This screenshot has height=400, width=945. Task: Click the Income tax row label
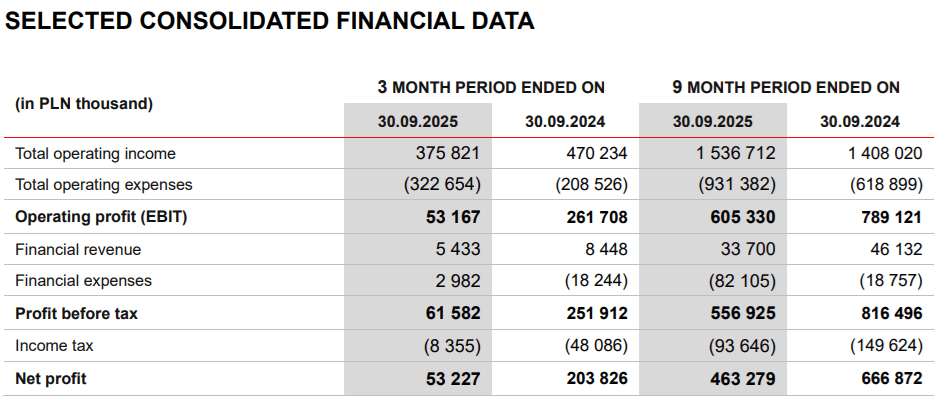click(x=56, y=345)
